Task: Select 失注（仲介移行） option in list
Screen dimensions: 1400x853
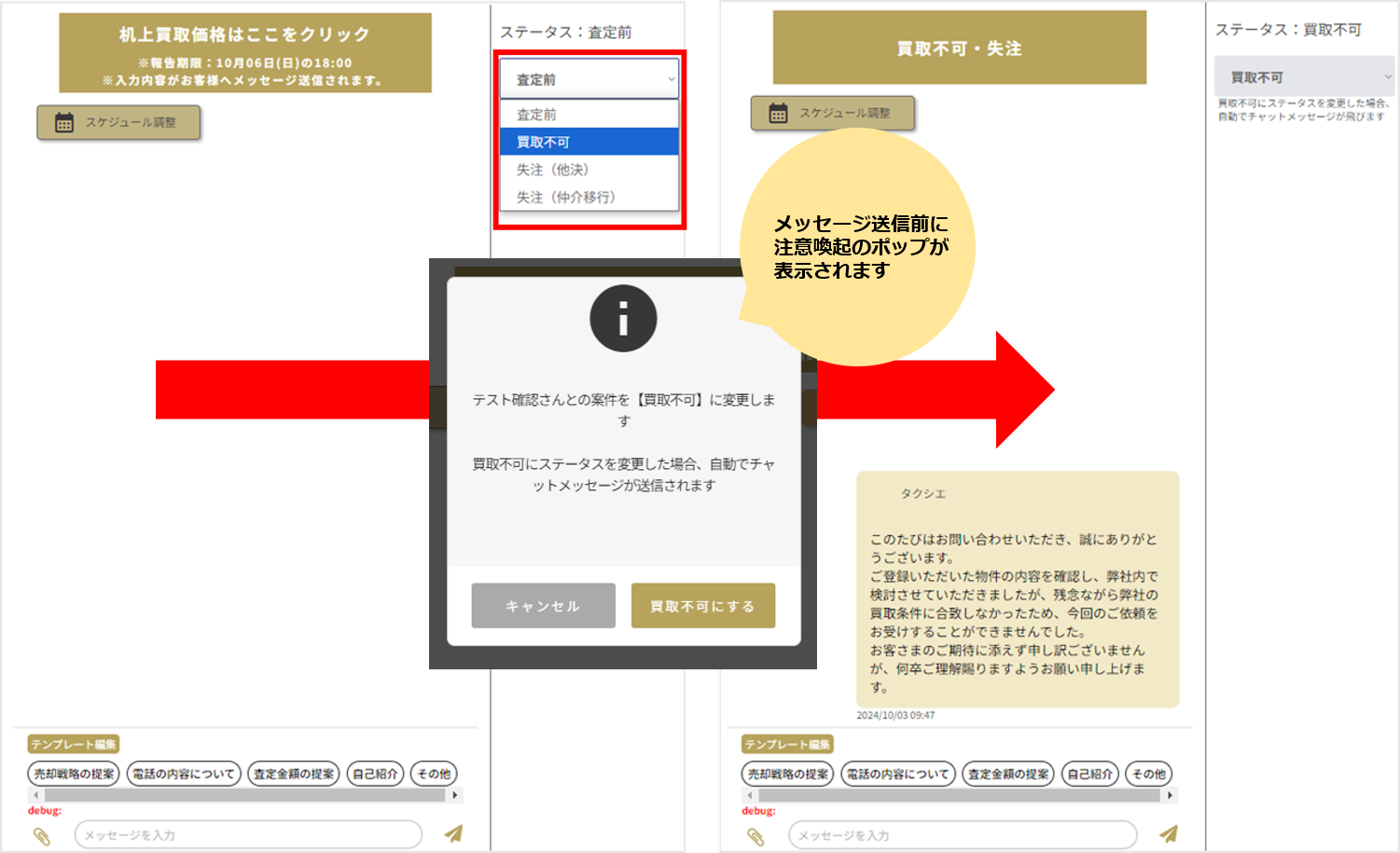Action: tap(589, 197)
